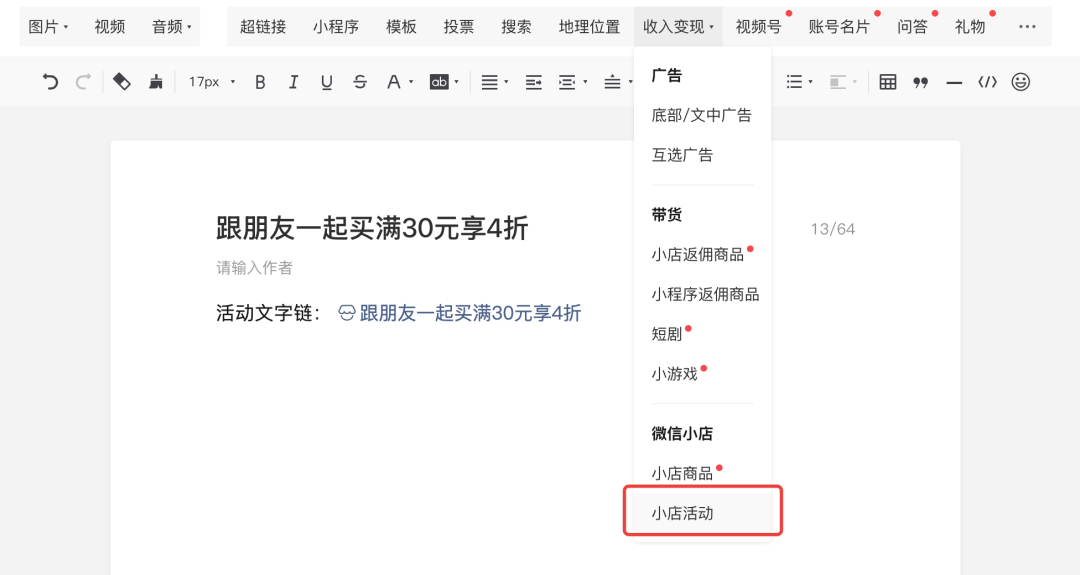This screenshot has height=575, width=1080.
Task: Insert a blockquote with the quote icon
Action: point(921,82)
